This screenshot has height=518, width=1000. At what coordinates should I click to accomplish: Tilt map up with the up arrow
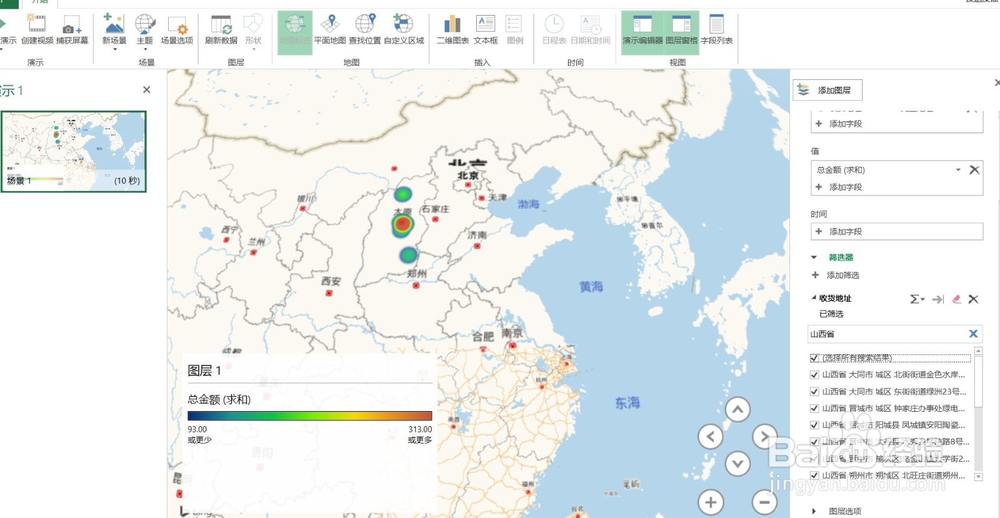pos(737,410)
